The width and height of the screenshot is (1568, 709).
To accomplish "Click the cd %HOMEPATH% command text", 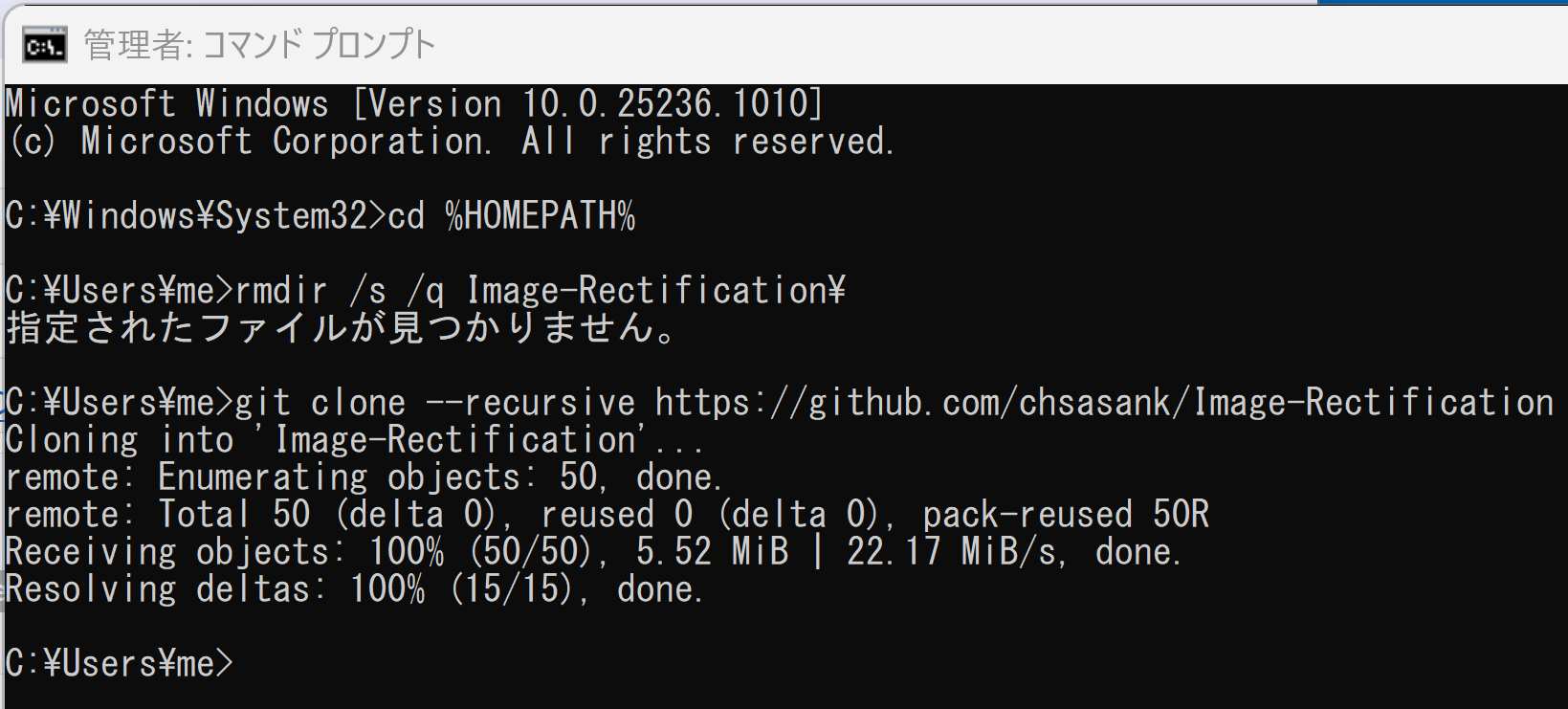I will 512,215.
